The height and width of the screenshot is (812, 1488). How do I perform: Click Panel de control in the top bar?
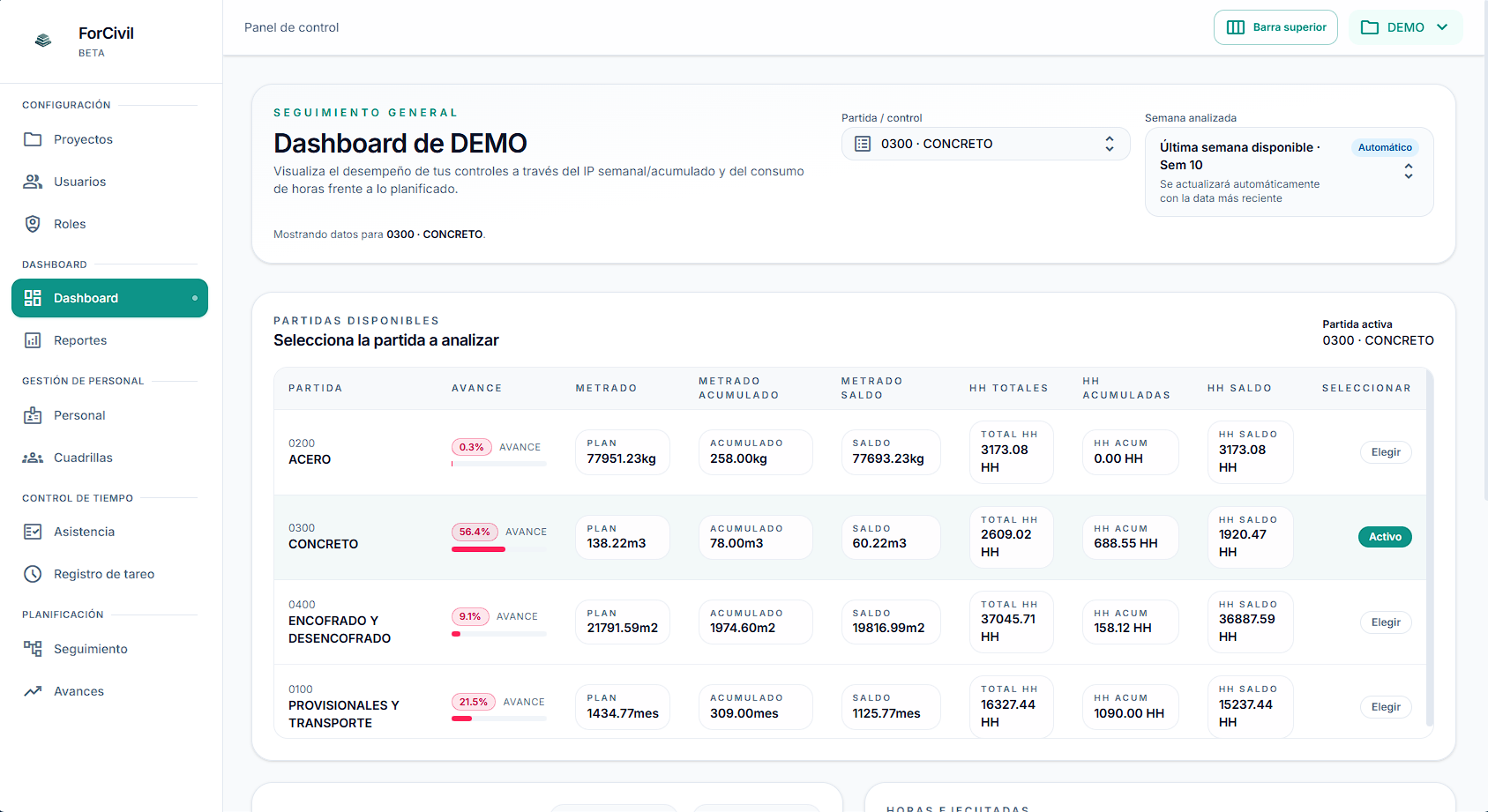point(291,27)
